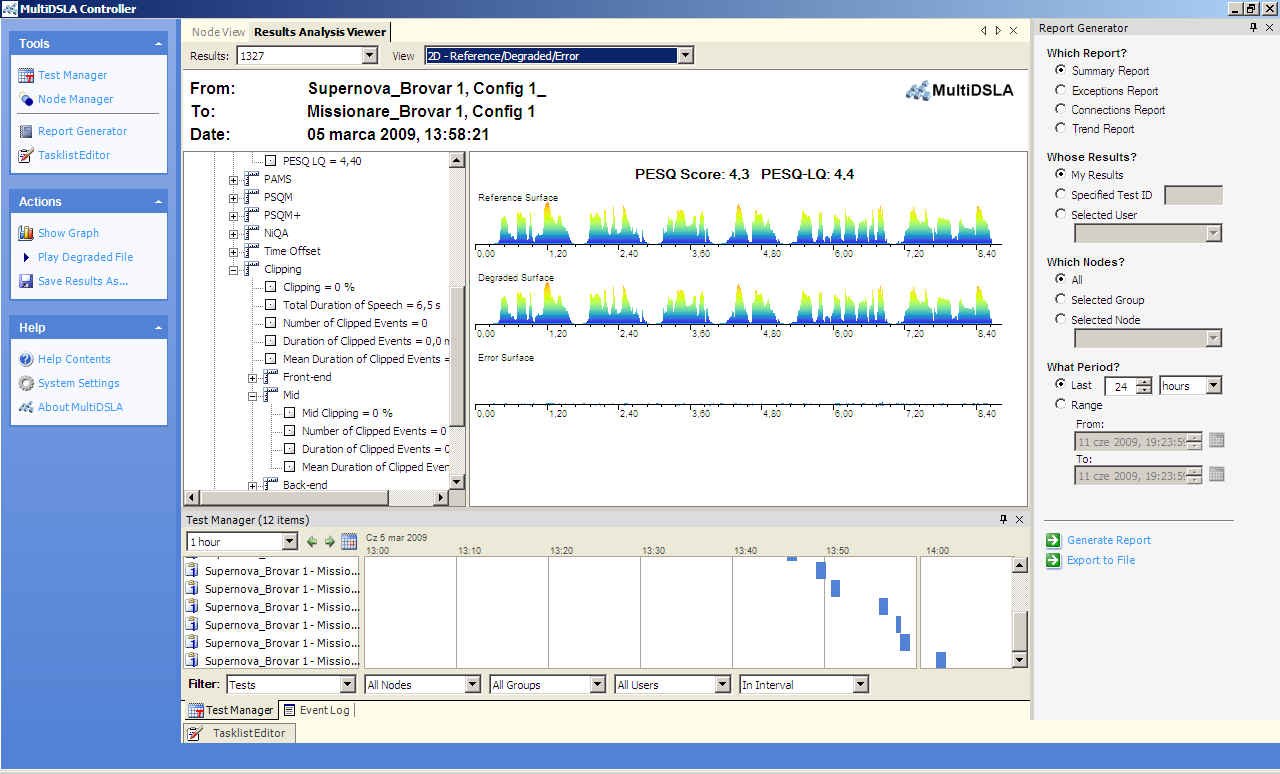Viewport: 1280px width, 774px height.
Task: Click the Report Generator icon in Tools
Action: pos(26,131)
